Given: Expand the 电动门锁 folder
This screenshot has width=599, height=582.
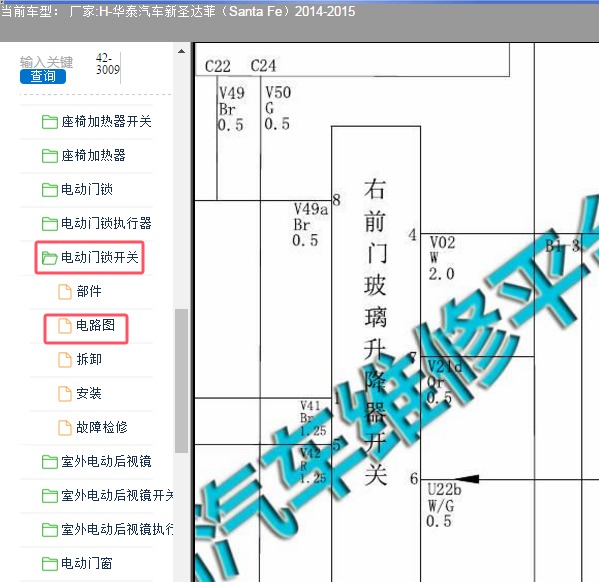Looking at the screenshot, I should [77, 190].
